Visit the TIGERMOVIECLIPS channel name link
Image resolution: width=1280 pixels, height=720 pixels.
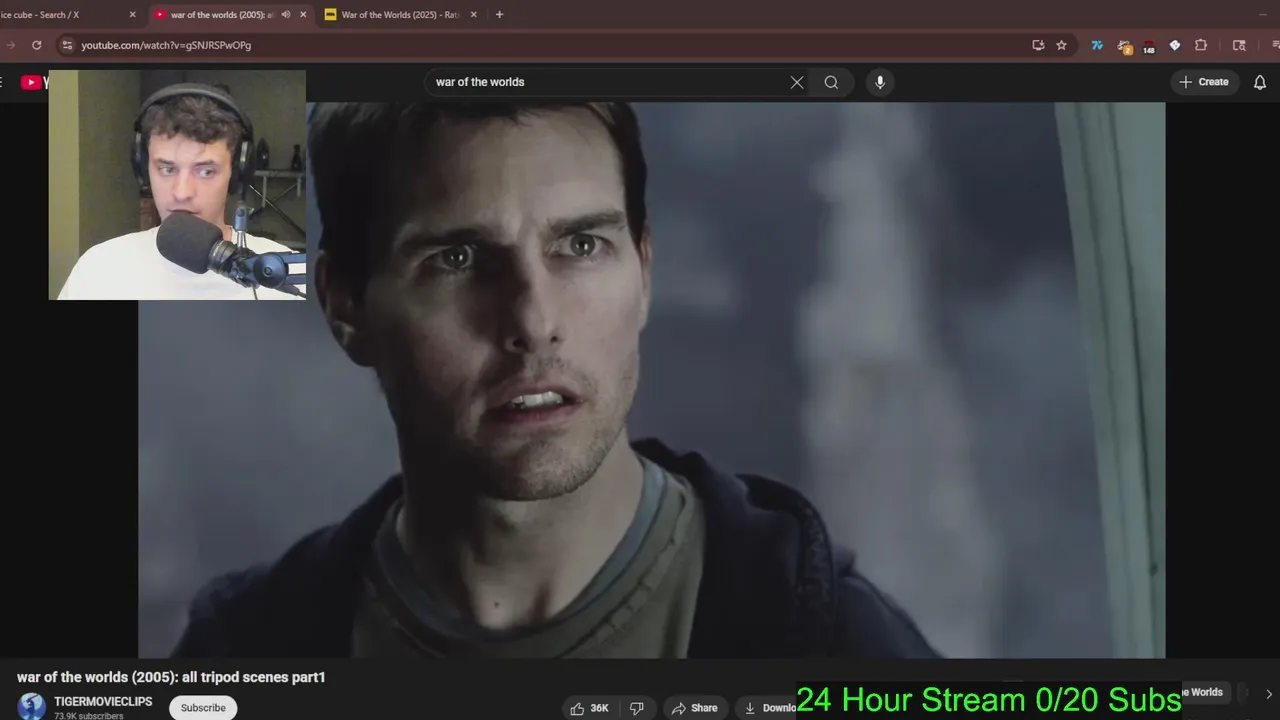click(103, 702)
